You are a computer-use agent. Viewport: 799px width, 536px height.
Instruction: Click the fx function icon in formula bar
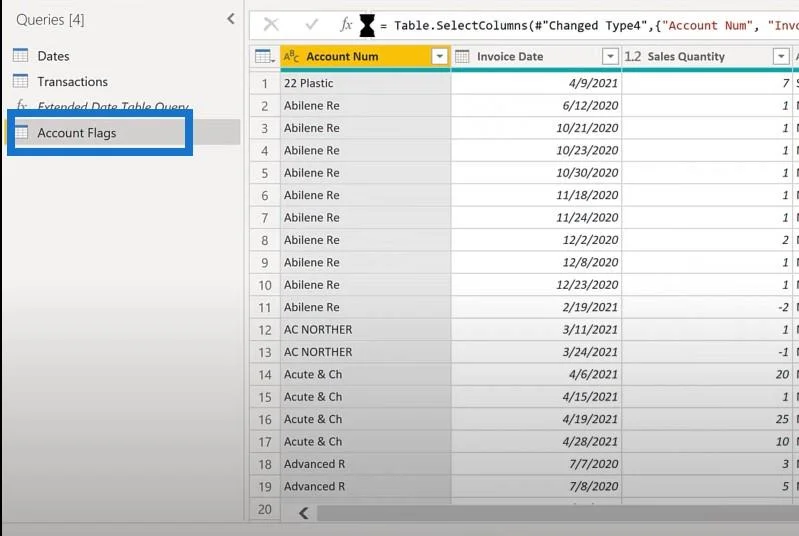346,24
